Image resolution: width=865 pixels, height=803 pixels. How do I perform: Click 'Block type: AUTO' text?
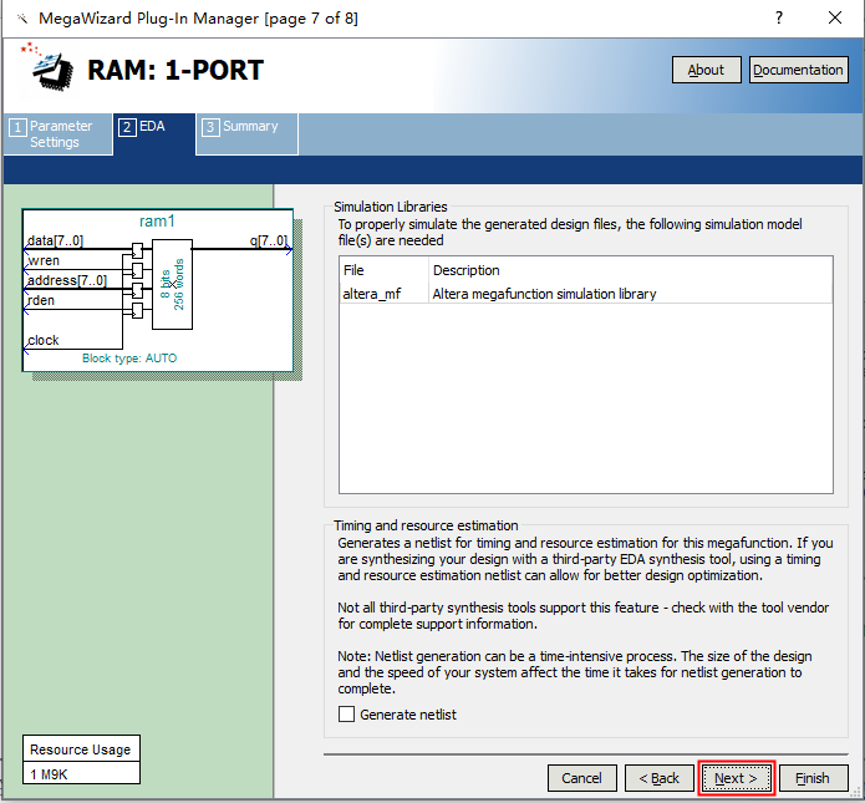(x=130, y=358)
